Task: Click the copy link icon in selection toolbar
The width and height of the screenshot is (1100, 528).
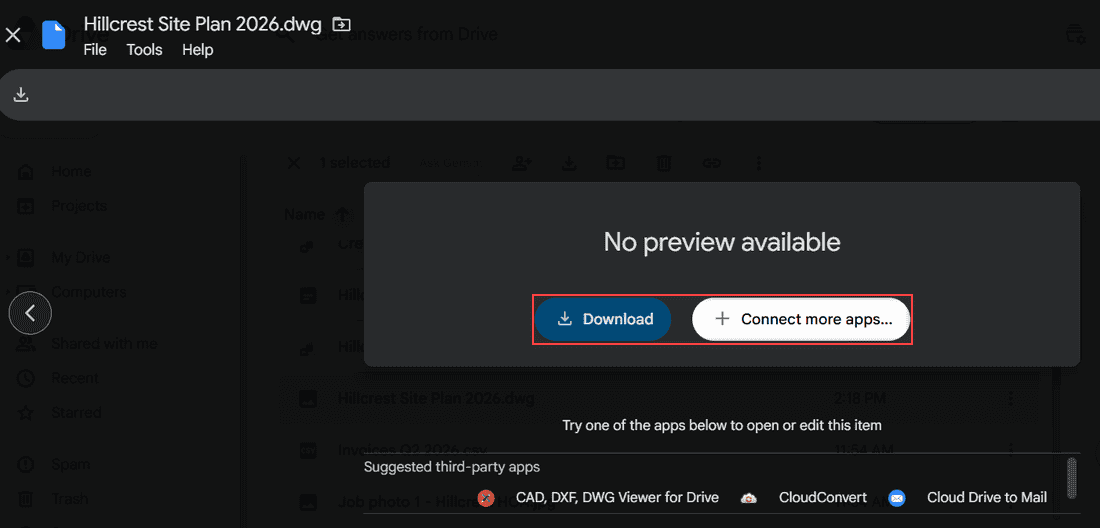Action: [x=711, y=163]
